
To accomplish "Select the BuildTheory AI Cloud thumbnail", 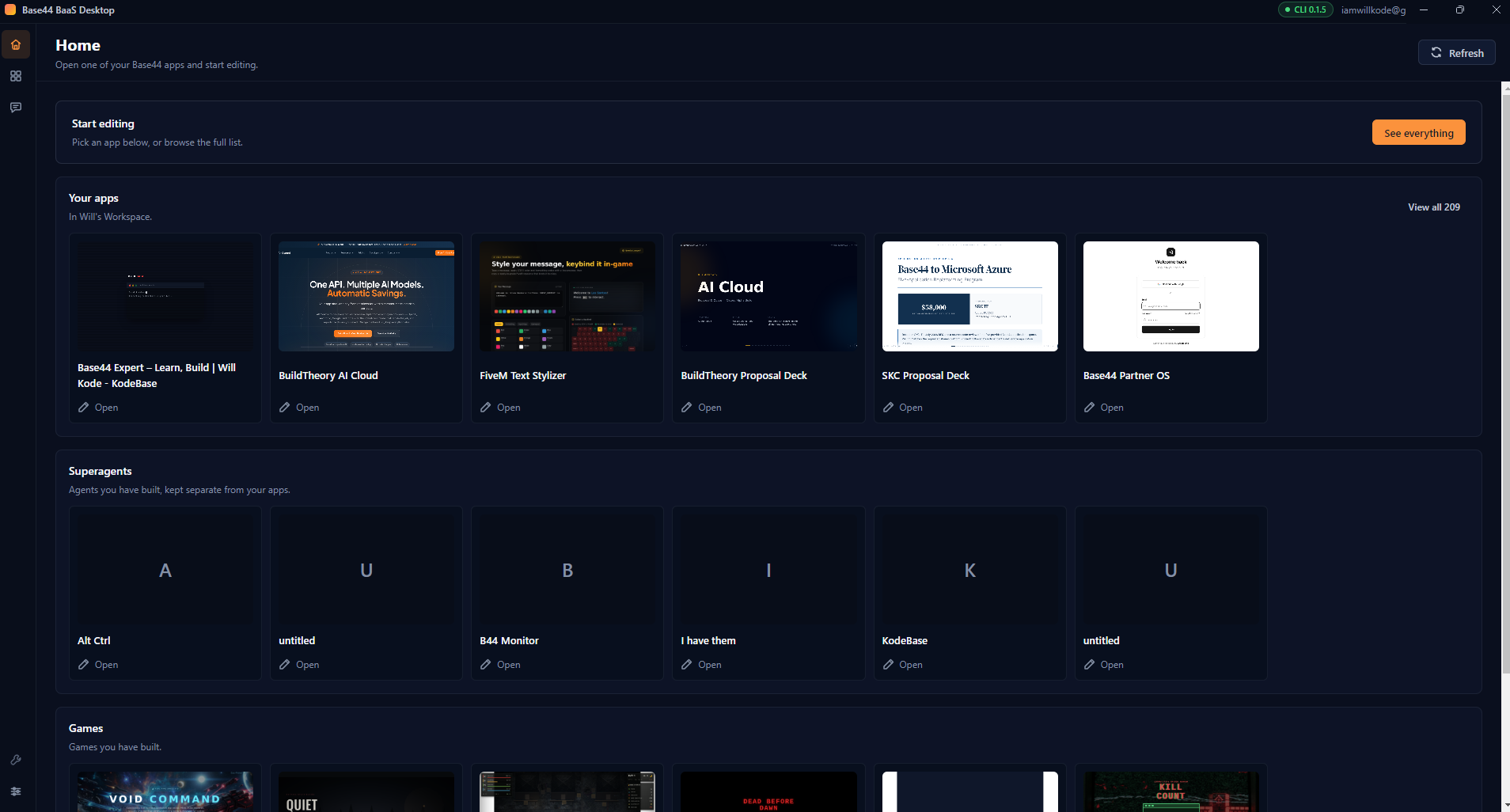I will tap(366, 296).
